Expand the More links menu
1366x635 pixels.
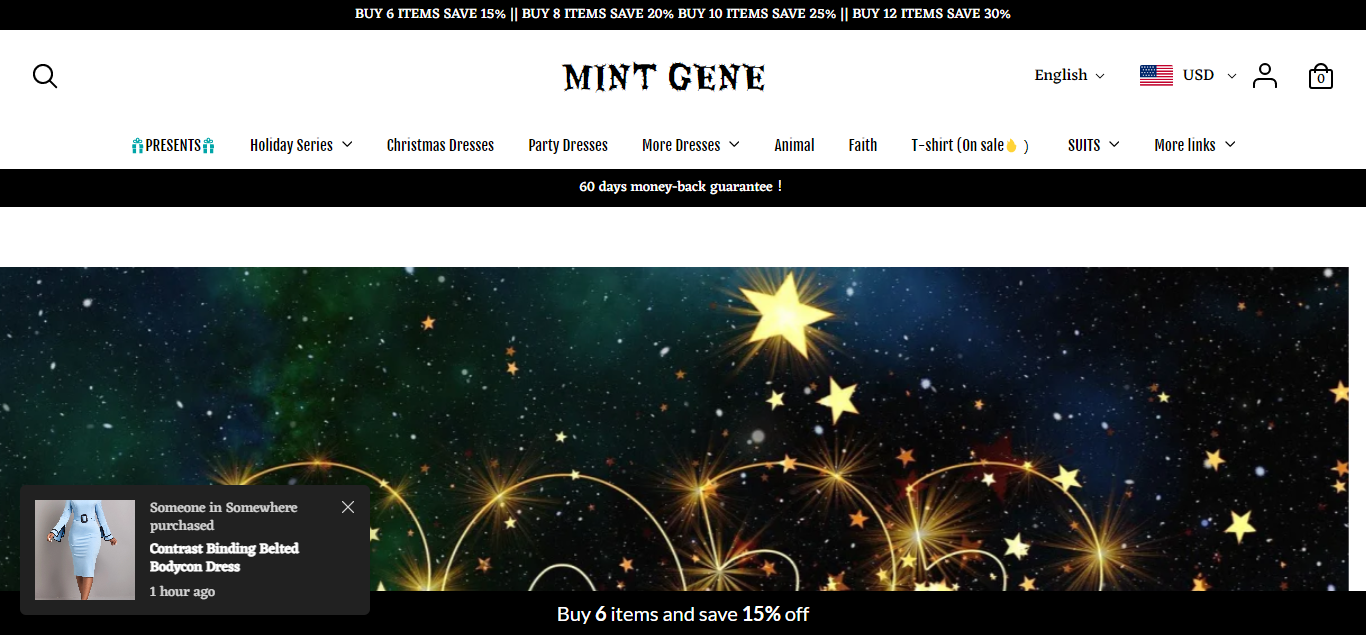[x=1195, y=145]
